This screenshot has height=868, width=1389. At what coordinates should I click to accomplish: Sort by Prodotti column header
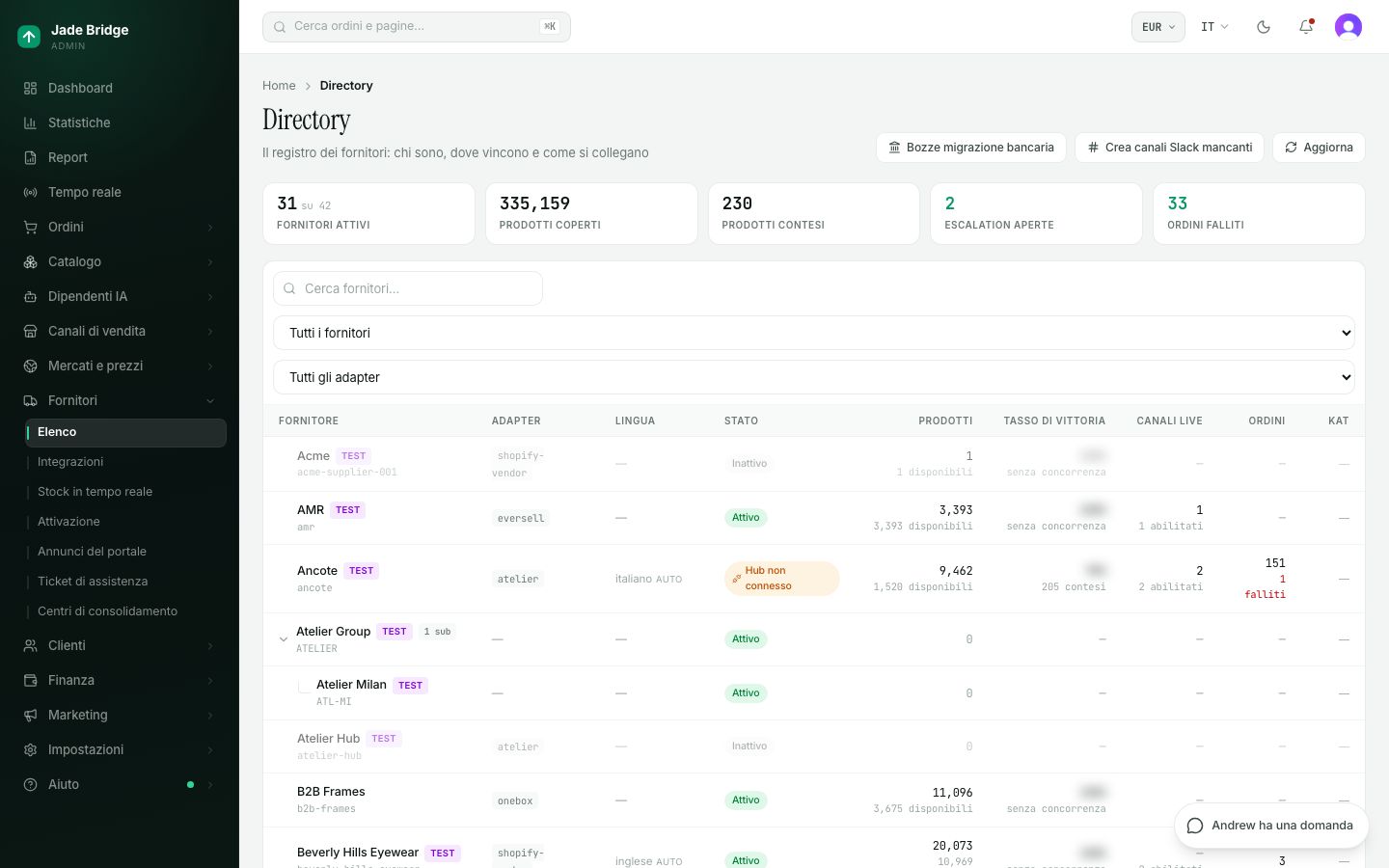tap(945, 420)
